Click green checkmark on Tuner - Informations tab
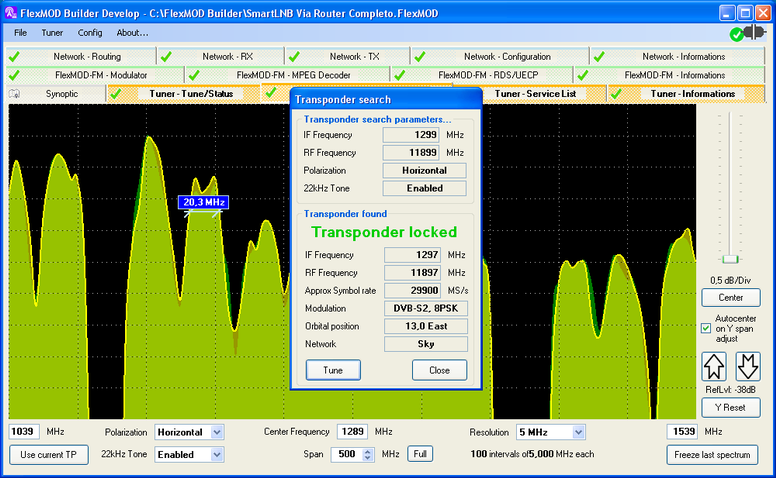Screen dimensions: 776x478 click(616, 94)
